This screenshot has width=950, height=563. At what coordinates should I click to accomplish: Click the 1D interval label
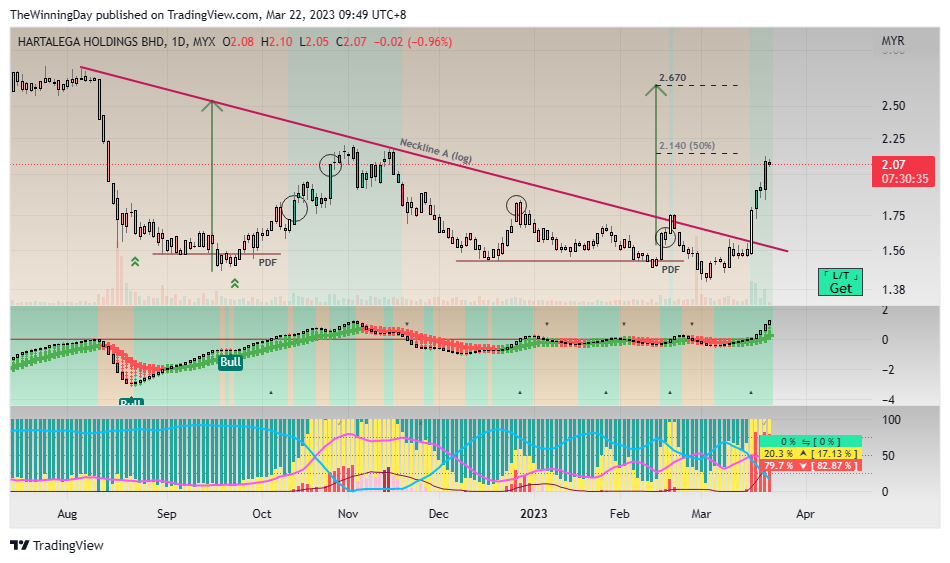coord(179,42)
